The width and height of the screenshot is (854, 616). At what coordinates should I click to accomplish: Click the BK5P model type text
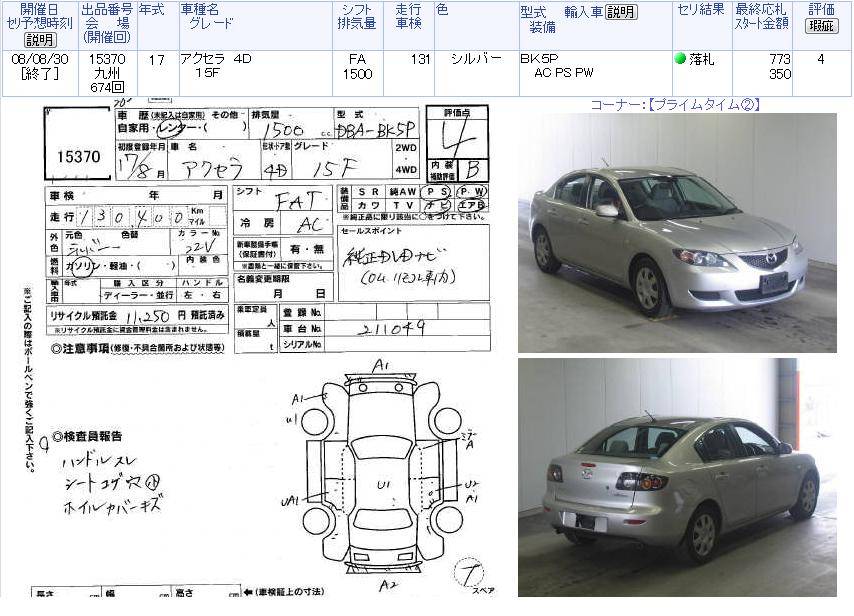[539, 58]
